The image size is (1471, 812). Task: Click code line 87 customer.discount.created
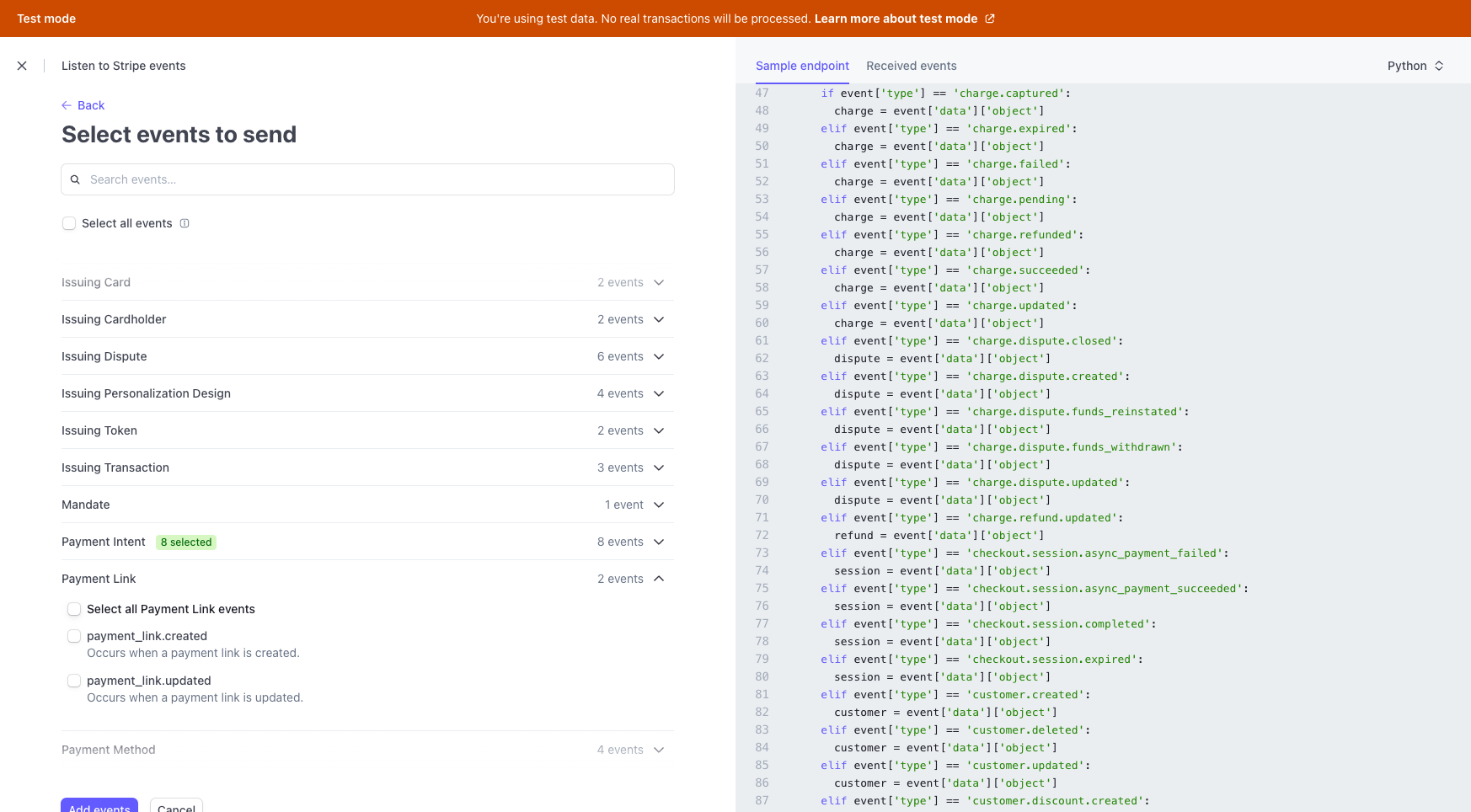coord(985,801)
